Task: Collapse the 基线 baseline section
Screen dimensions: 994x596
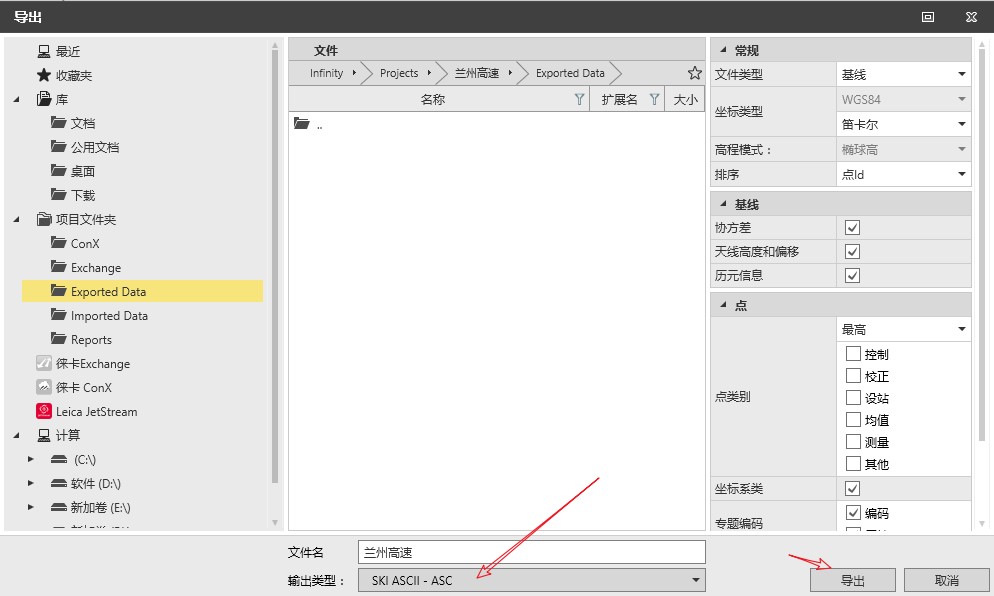Action: (x=723, y=204)
